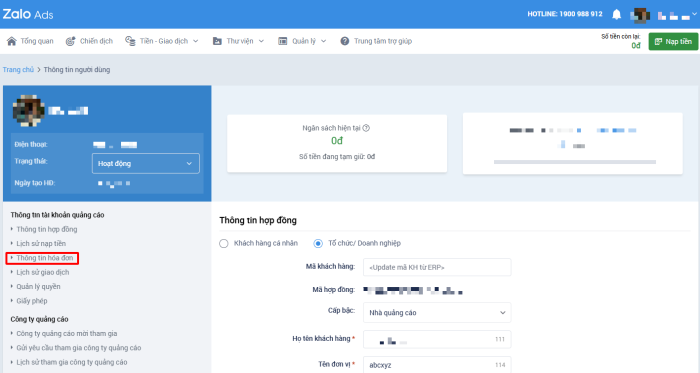Click the info icon beside Ngân sách hiện tại
700x373 pixels.
[x=366, y=128]
